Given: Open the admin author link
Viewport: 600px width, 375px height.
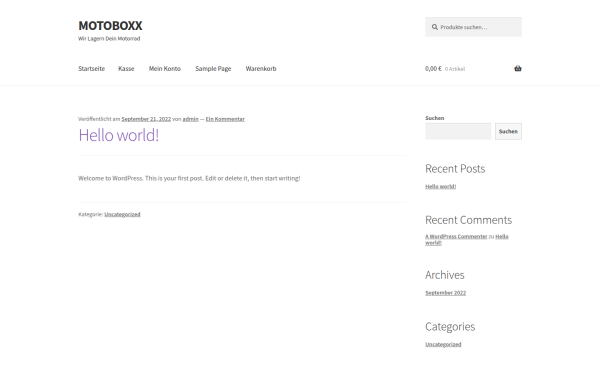Looking at the screenshot, I should pos(191,119).
